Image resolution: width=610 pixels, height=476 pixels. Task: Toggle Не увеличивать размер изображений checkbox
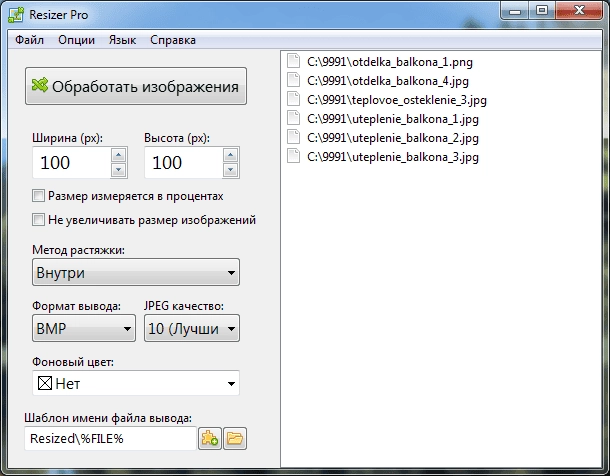(x=38, y=220)
